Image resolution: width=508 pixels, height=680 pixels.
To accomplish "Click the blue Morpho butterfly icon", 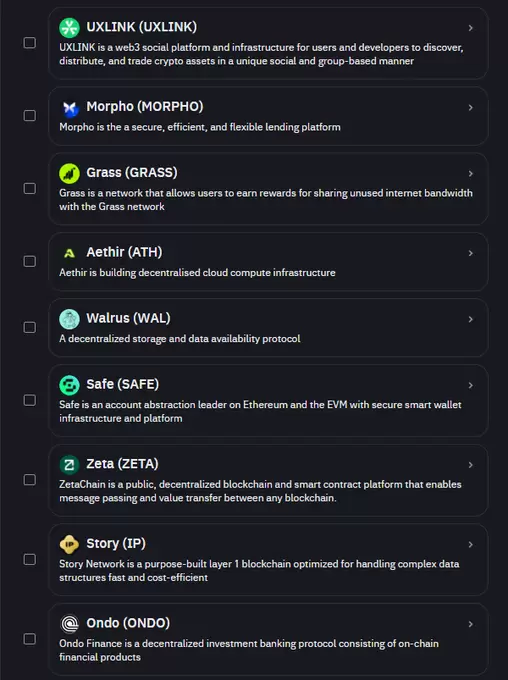I will [69, 108].
